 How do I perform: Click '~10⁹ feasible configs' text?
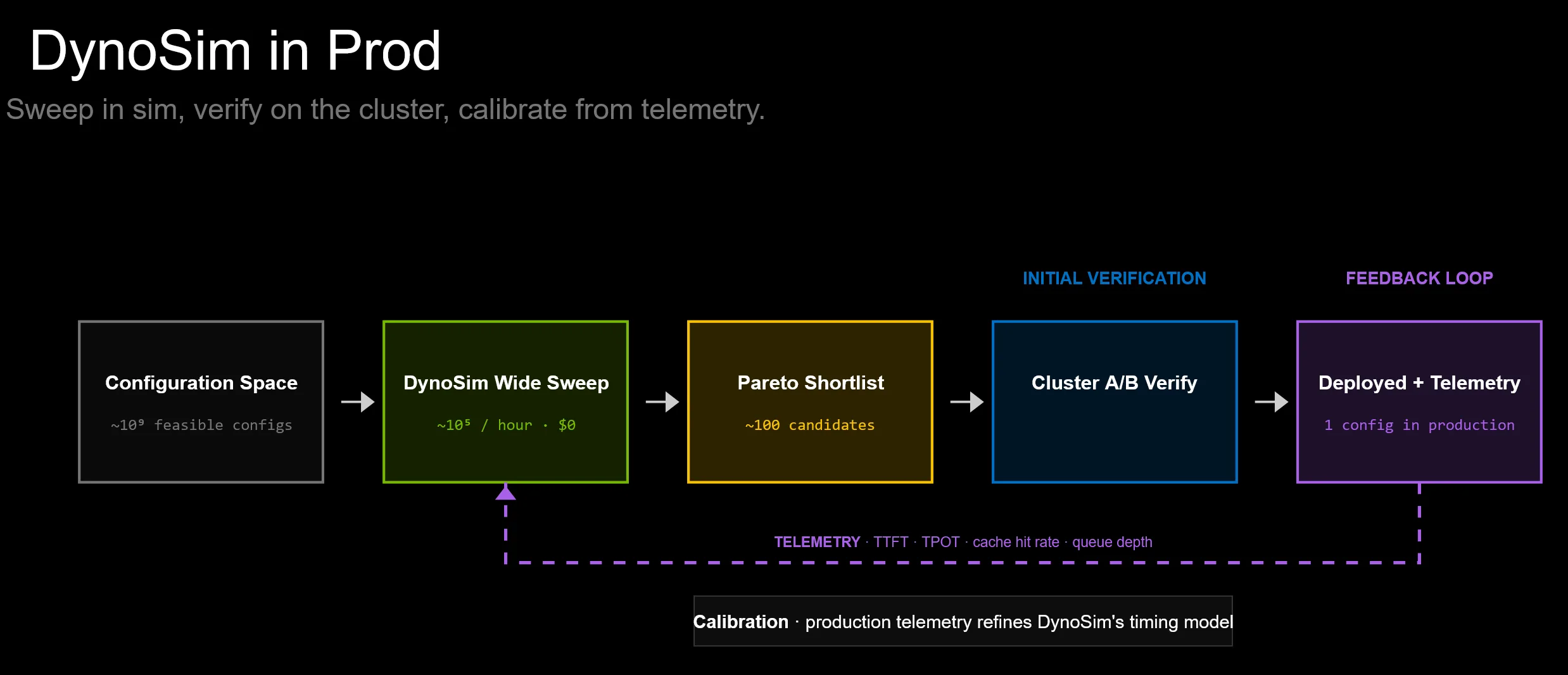[x=201, y=425]
